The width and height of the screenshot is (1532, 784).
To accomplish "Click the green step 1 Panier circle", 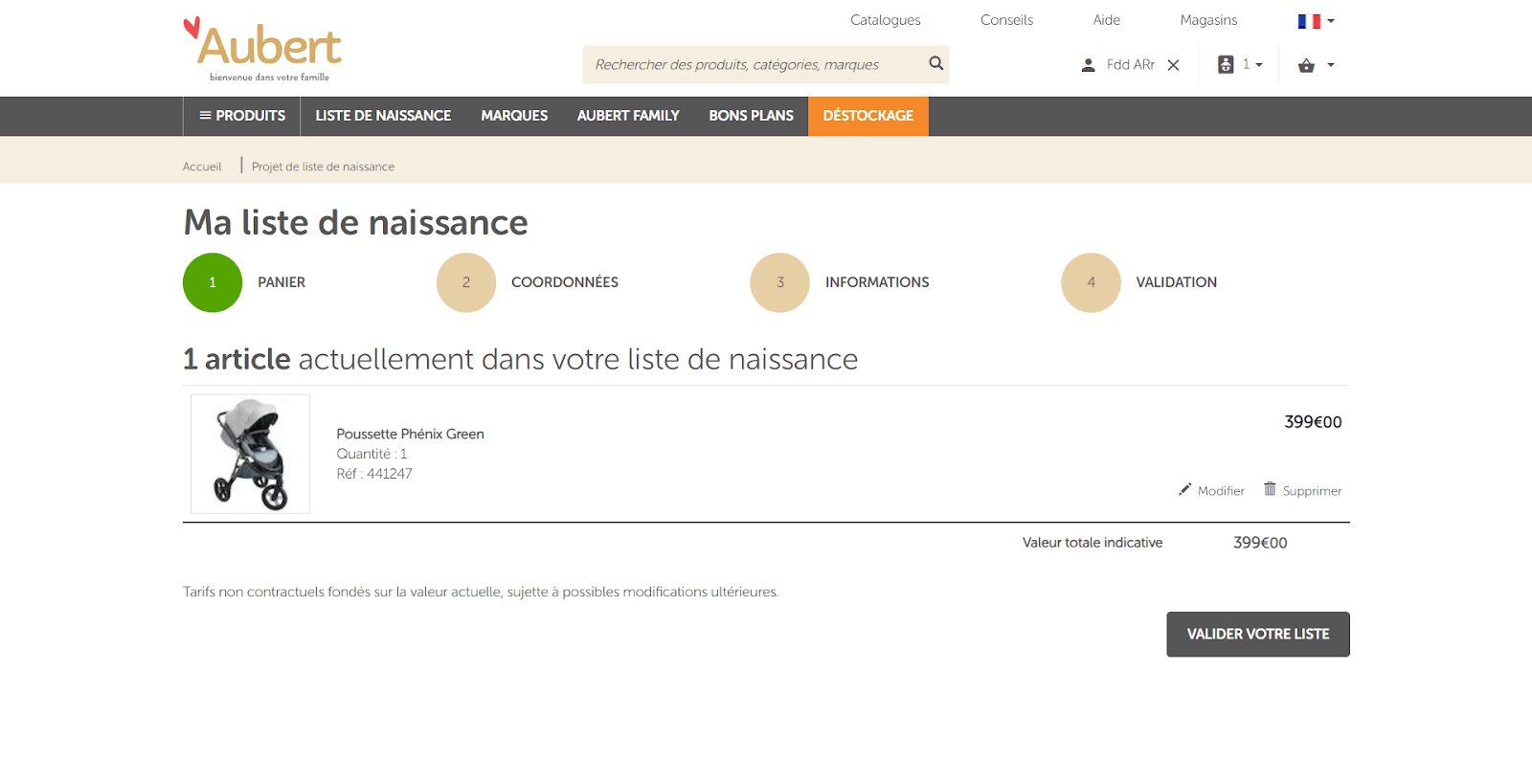I will (x=213, y=282).
